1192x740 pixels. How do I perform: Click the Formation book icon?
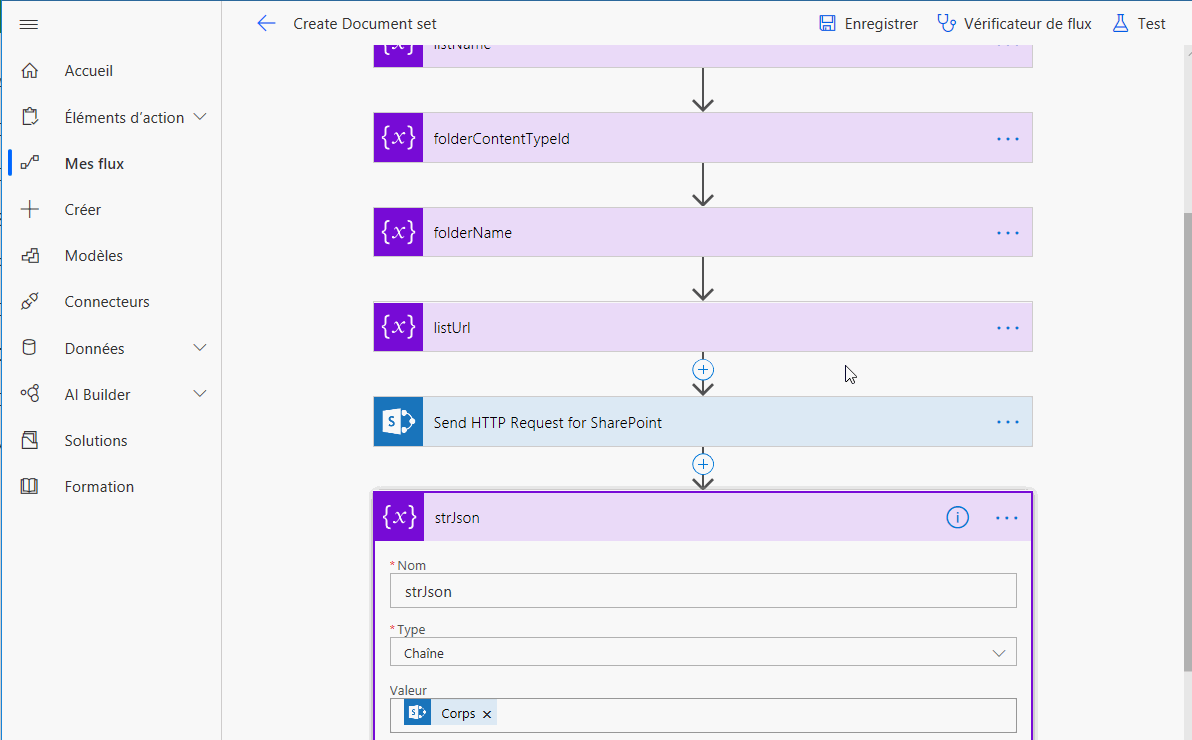pos(30,486)
